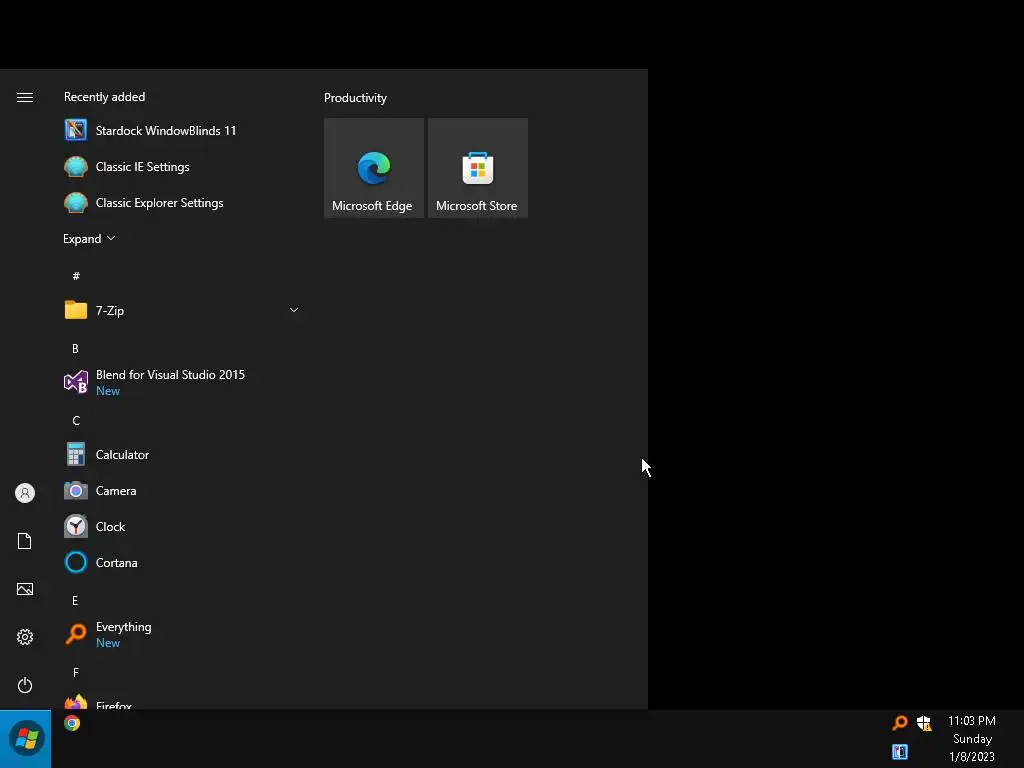This screenshot has height=768, width=1024.
Task: Click the Productivity group title
Action: 355,98
